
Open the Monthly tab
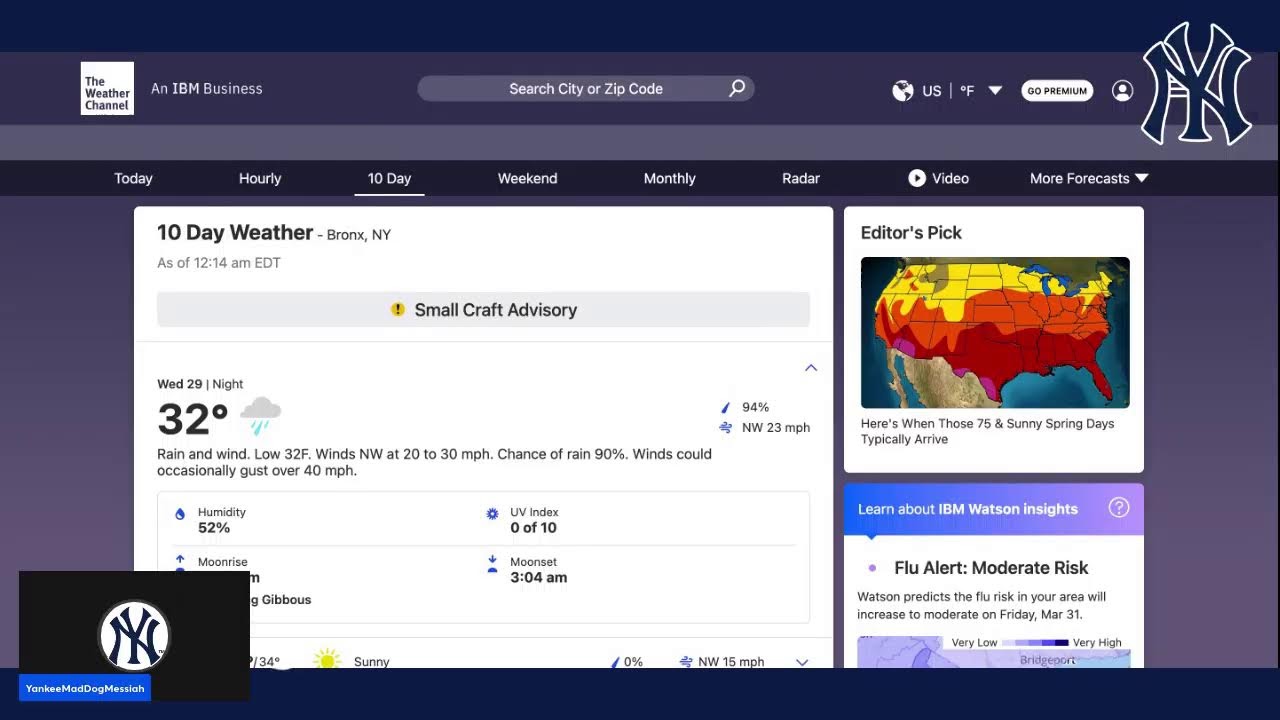point(669,178)
